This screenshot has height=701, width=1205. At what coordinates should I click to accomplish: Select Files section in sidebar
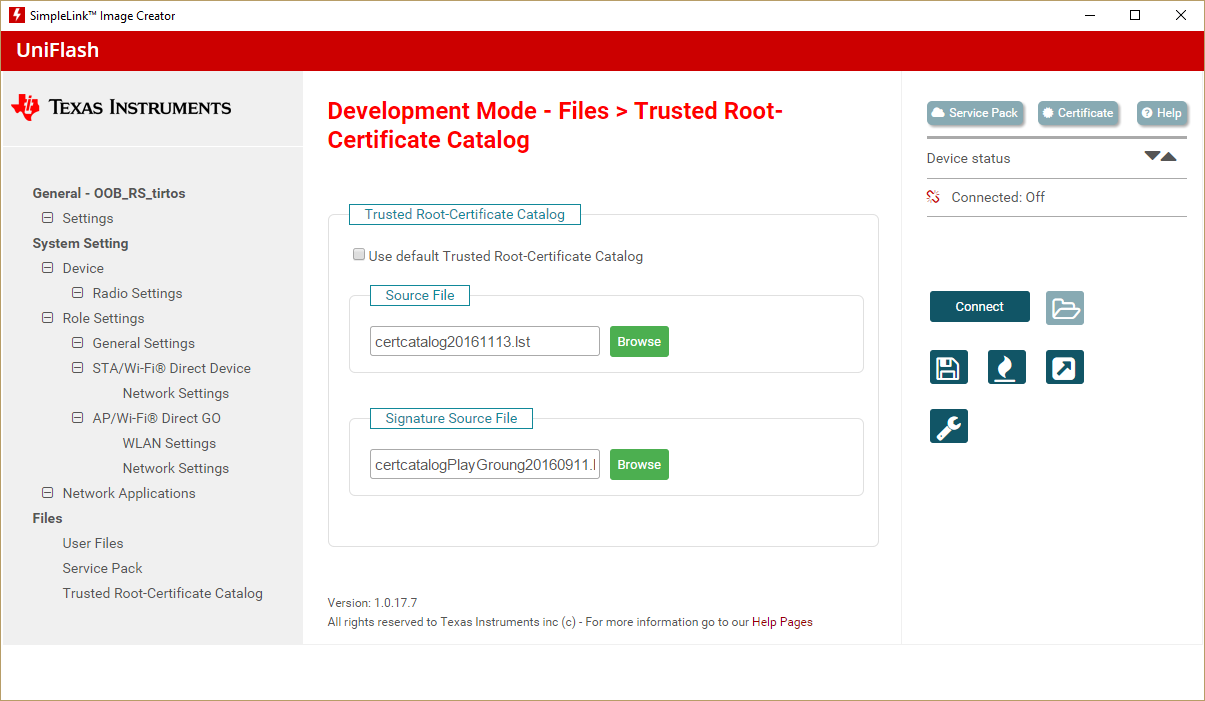point(47,518)
